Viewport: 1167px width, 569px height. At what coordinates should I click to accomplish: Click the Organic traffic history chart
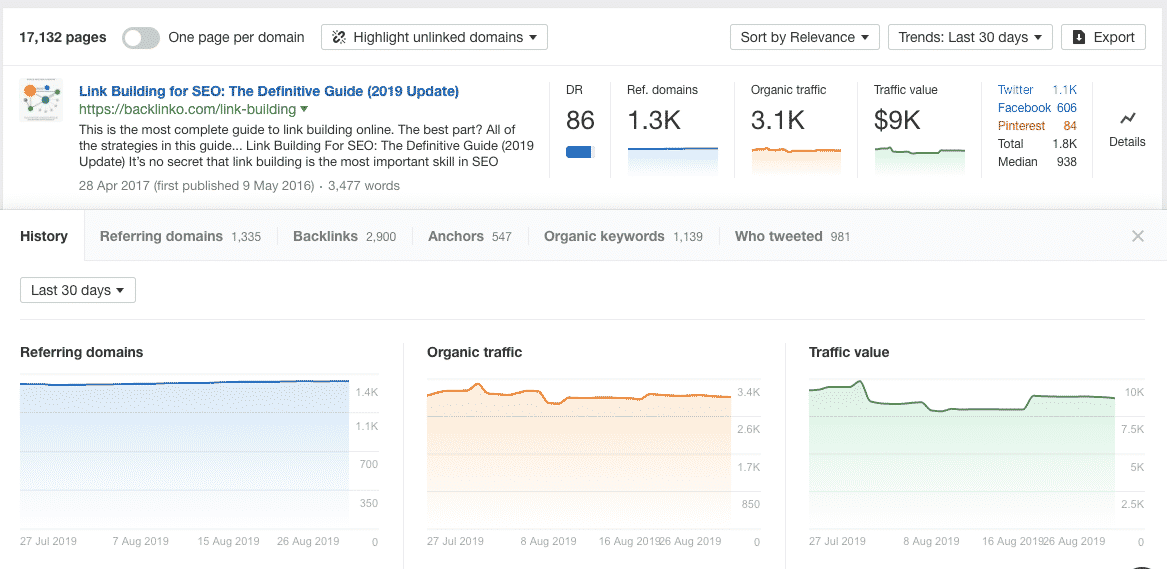point(579,457)
